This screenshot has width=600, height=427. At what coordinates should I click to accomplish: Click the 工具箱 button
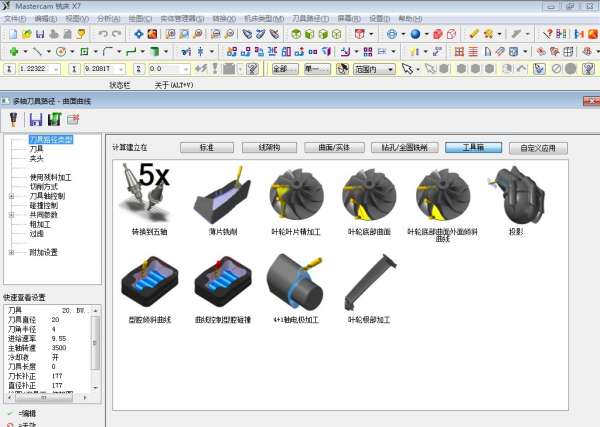pyautogui.click(x=474, y=148)
